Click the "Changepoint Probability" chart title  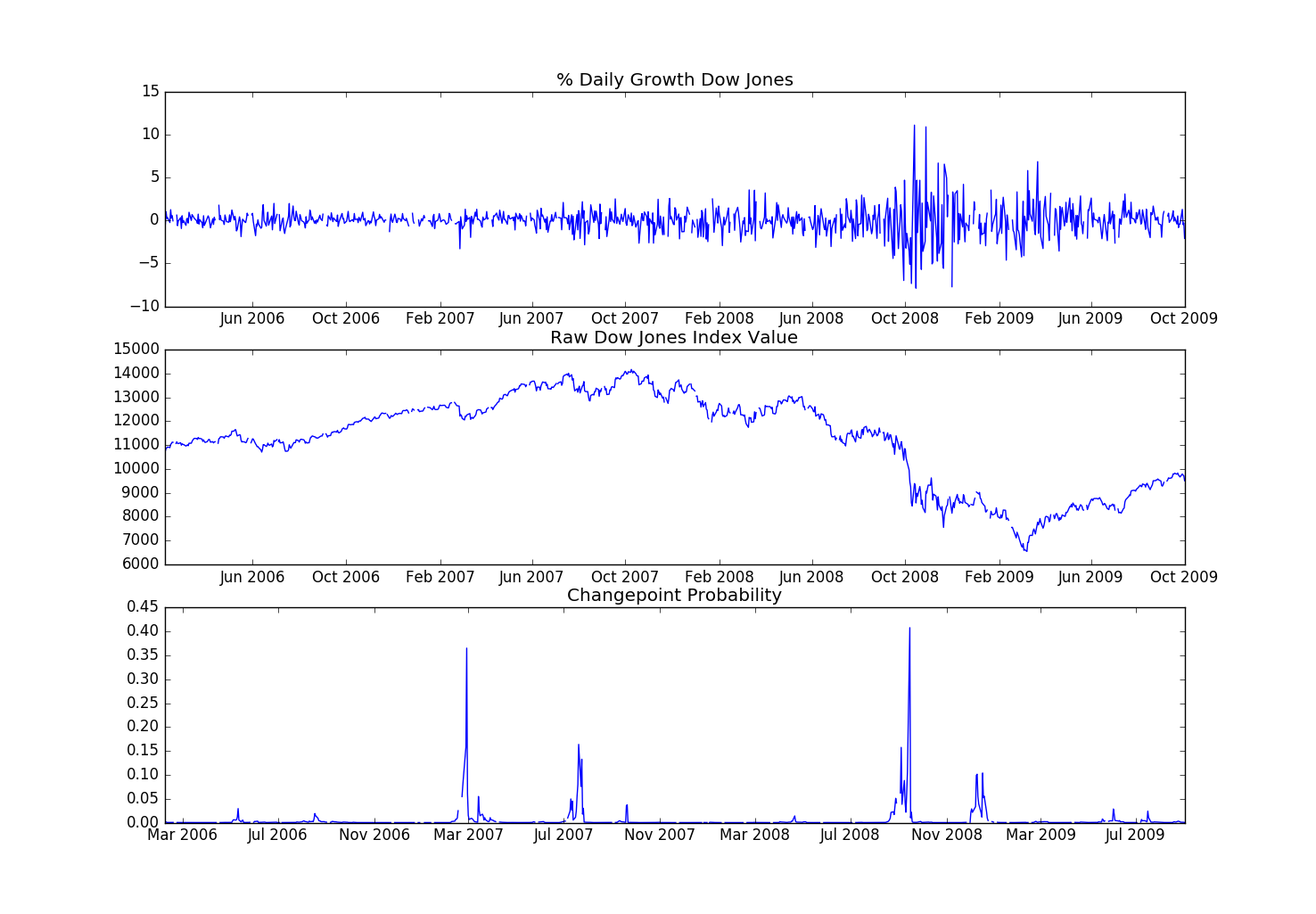674,596
